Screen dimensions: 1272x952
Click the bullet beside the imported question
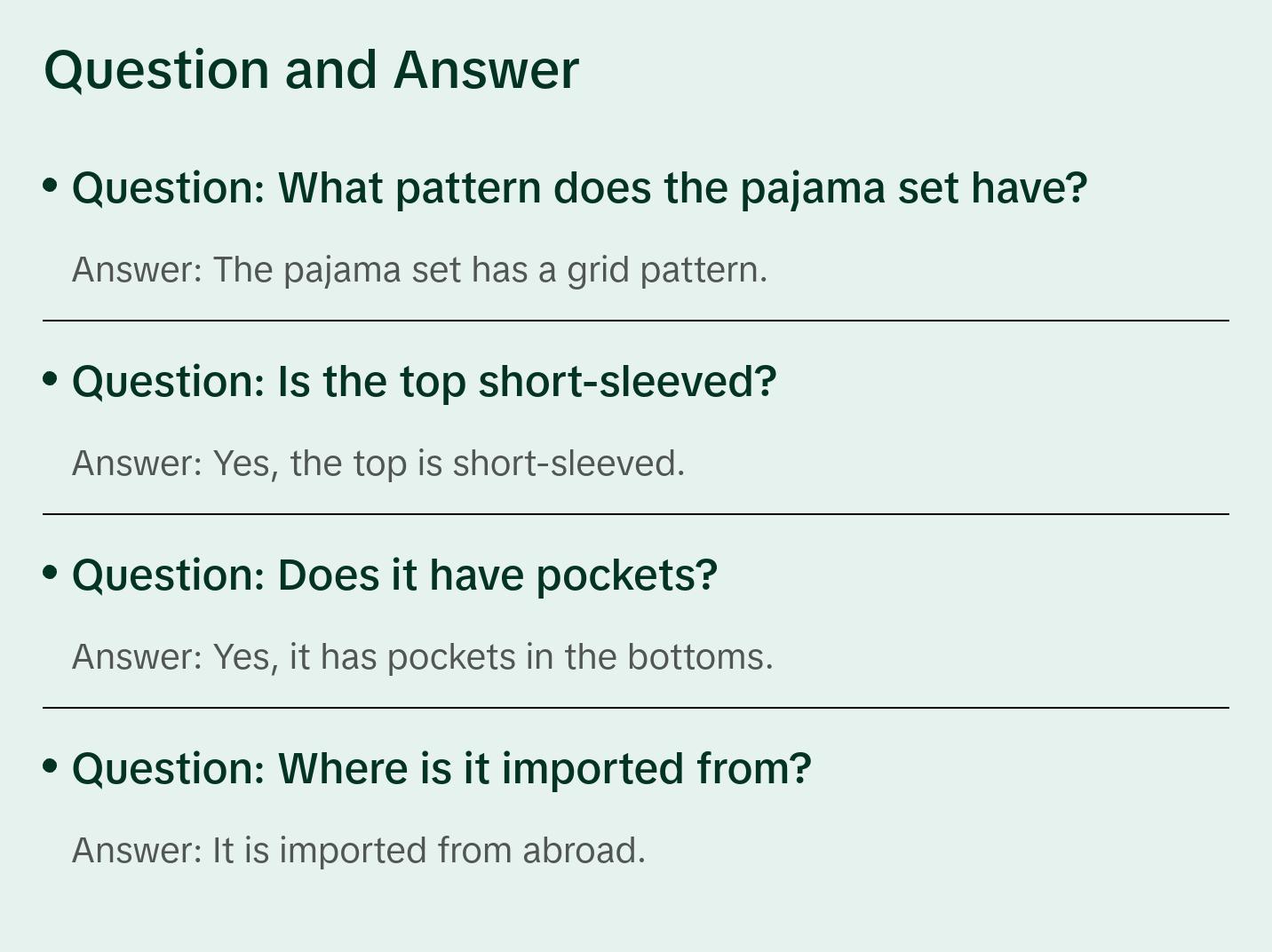click(51, 766)
